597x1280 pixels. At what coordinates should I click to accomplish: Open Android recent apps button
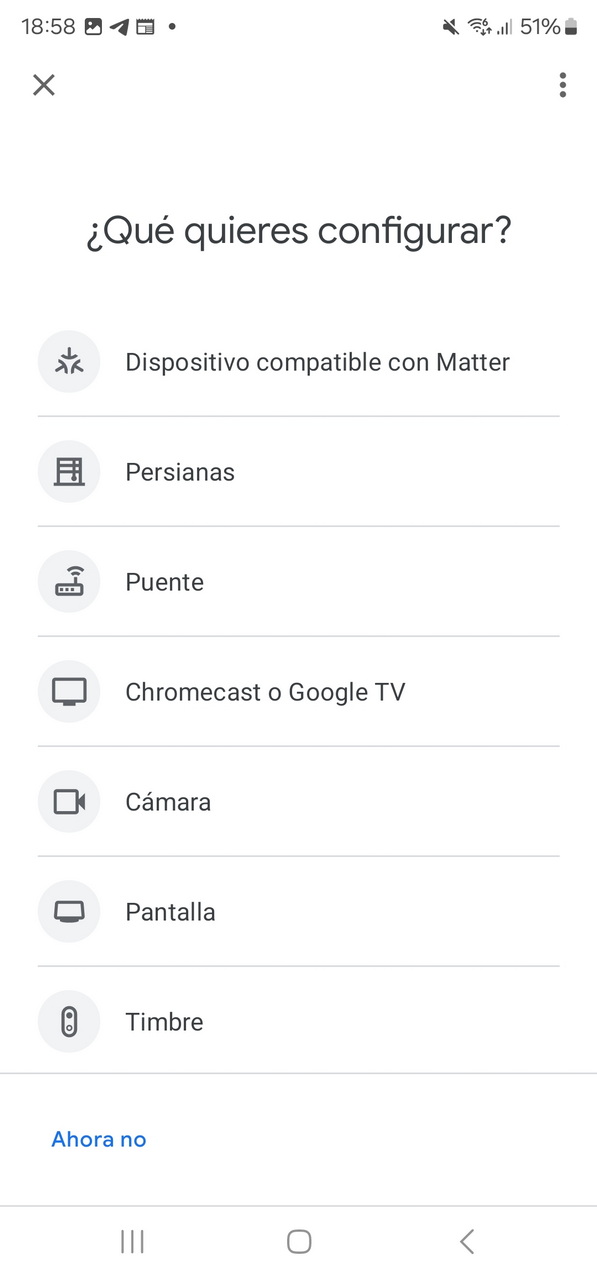point(132,1242)
